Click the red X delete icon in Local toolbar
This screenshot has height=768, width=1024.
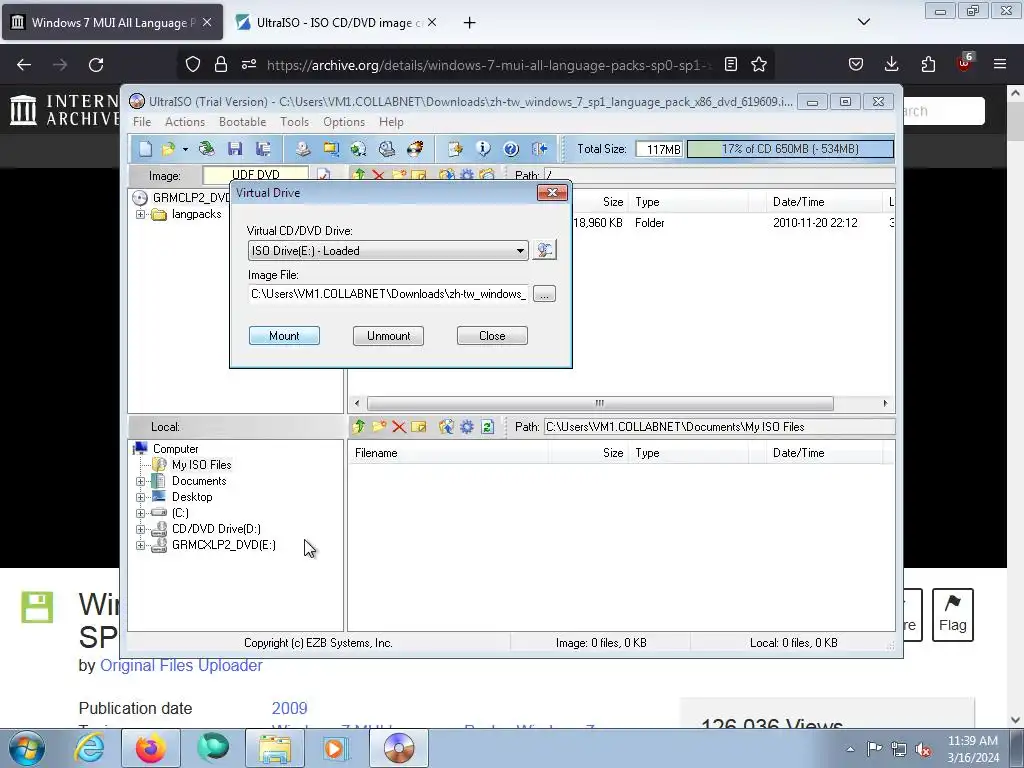tap(399, 427)
